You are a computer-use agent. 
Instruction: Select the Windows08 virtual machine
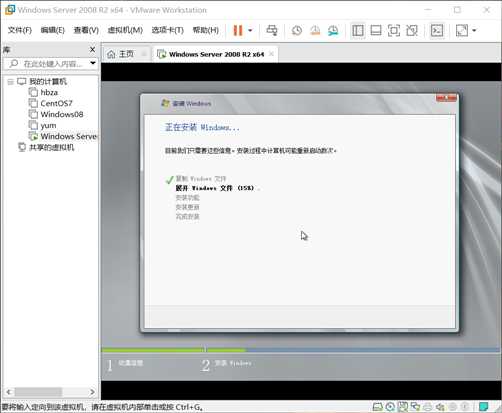click(x=62, y=114)
